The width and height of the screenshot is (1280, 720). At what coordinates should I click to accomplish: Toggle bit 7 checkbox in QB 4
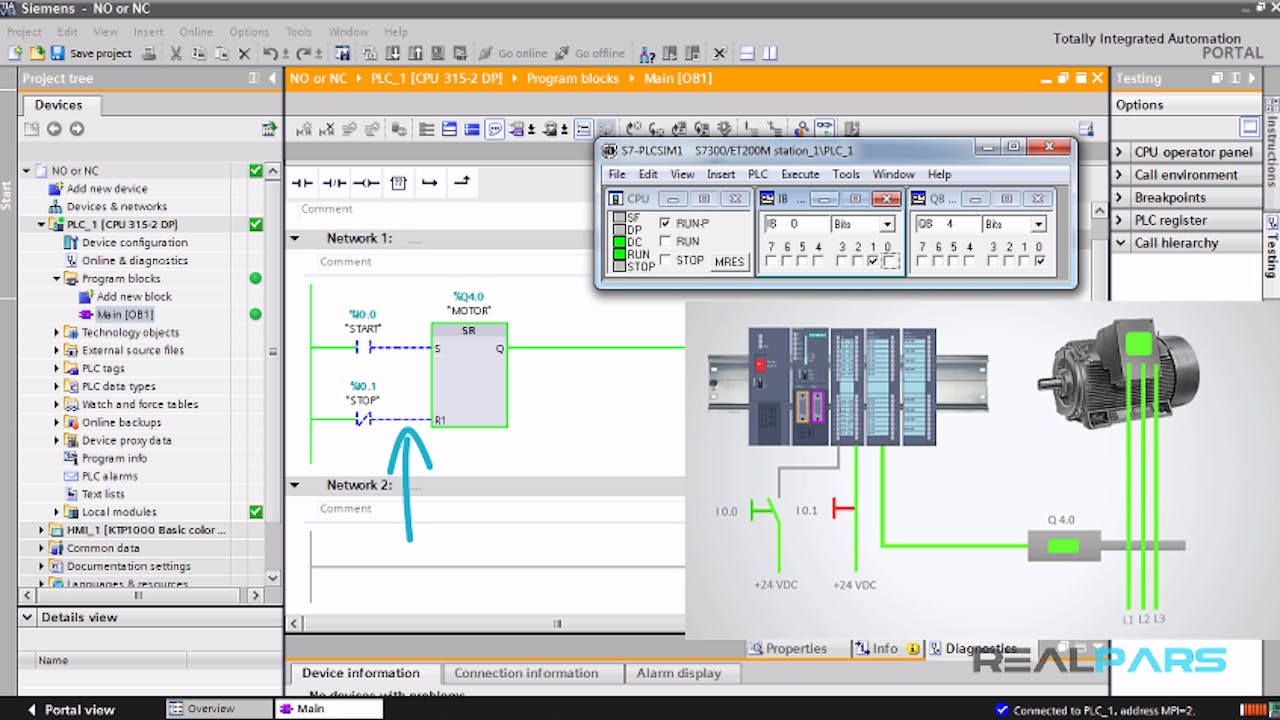pyautogui.click(x=922, y=262)
